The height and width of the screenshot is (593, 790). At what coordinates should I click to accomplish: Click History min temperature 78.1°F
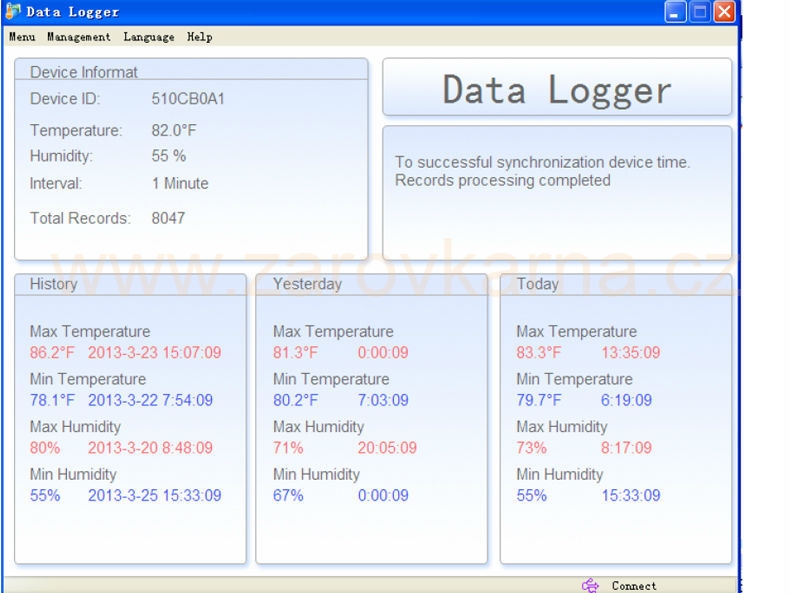pyautogui.click(x=52, y=401)
